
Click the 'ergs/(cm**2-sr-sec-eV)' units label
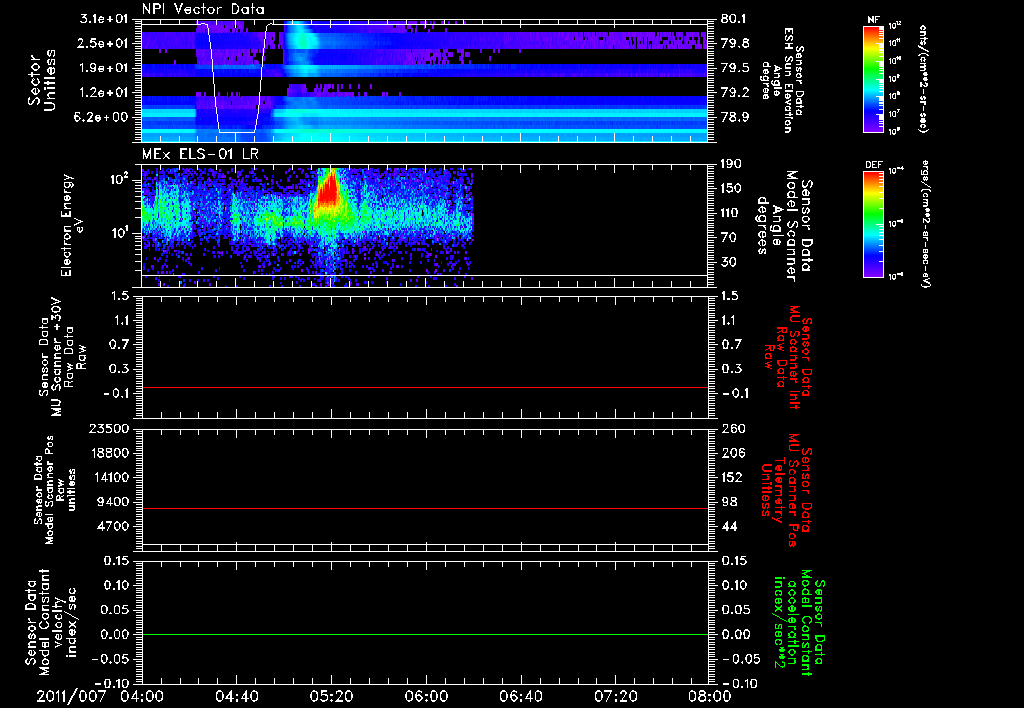point(925,223)
